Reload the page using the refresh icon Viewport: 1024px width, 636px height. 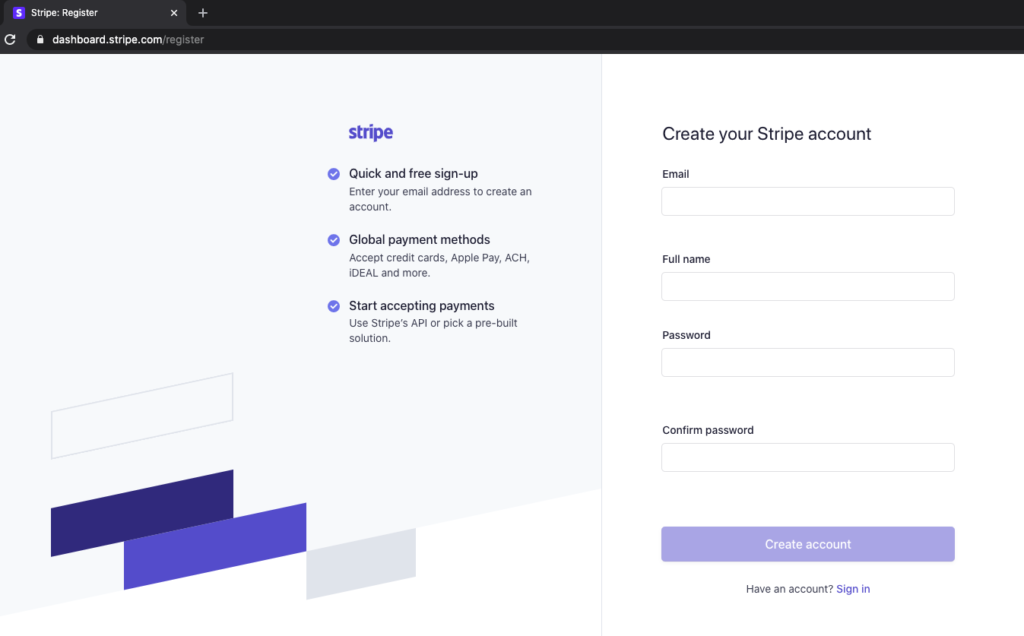pos(10,39)
